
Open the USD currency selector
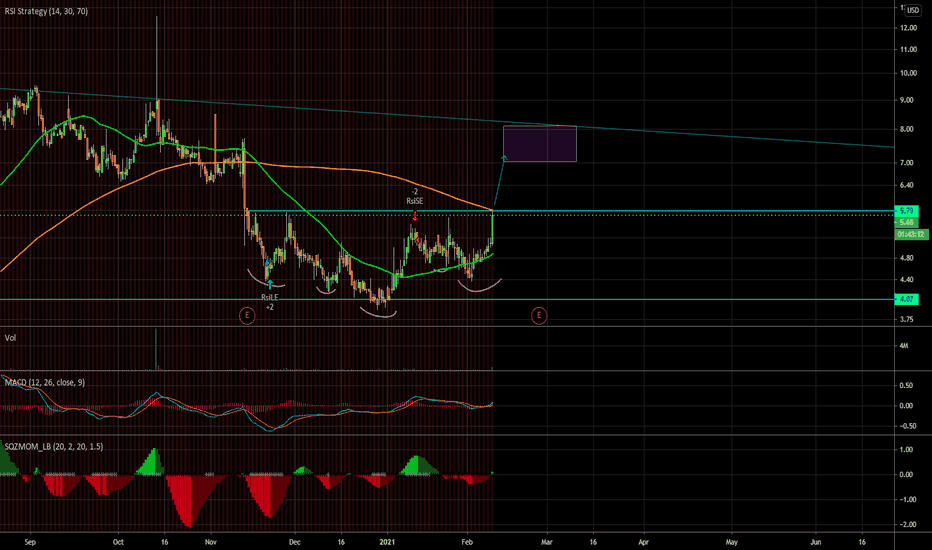912,10
